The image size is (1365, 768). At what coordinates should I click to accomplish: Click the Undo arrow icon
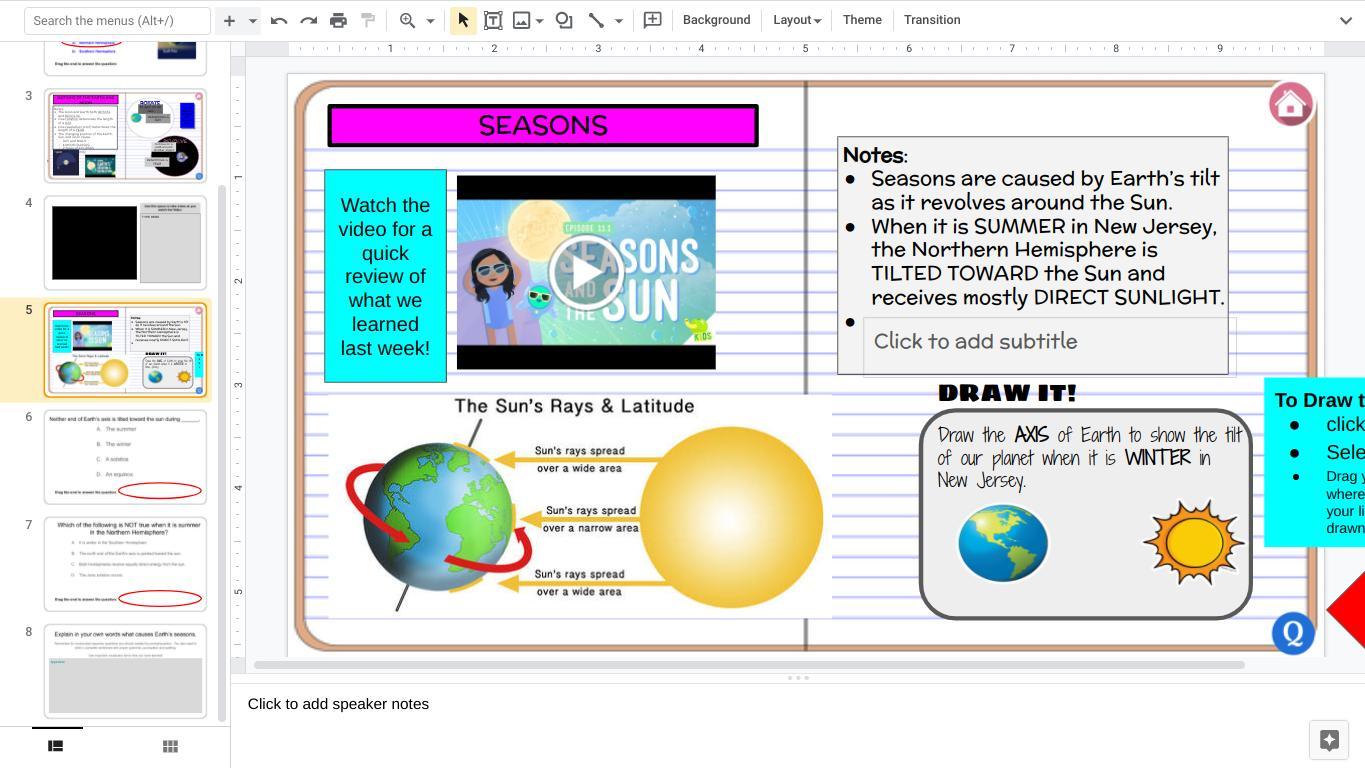pyautogui.click(x=279, y=20)
